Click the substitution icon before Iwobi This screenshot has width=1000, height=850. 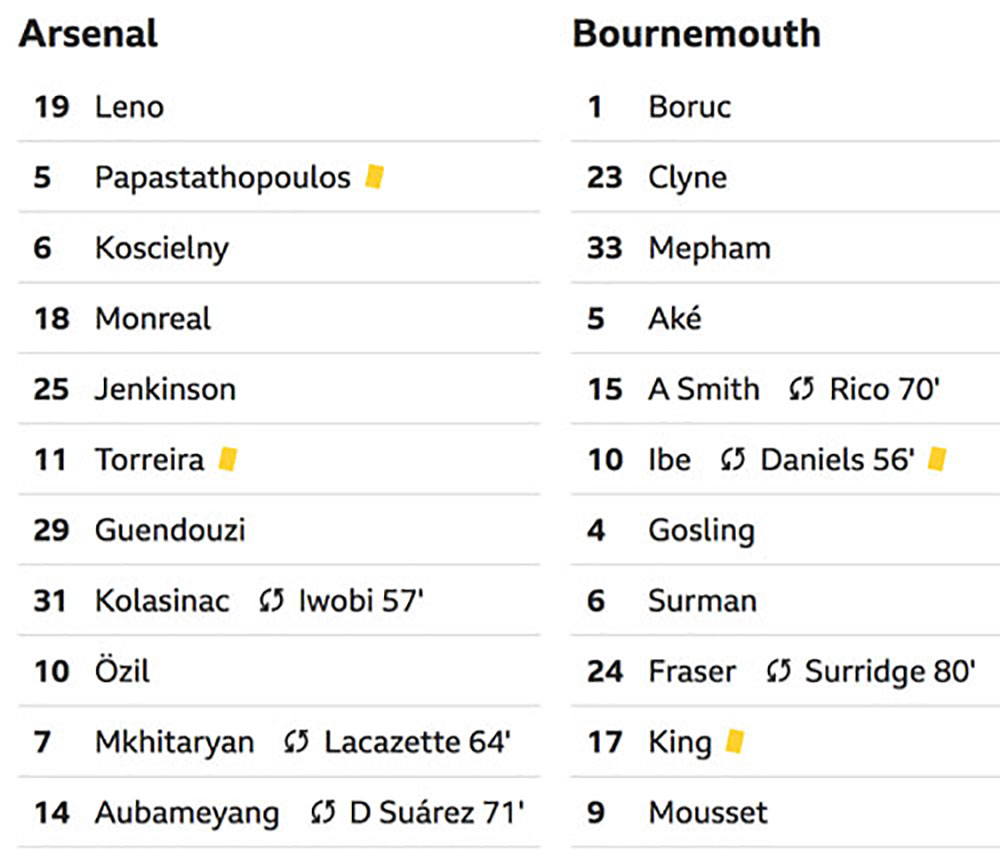click(271, 601)
